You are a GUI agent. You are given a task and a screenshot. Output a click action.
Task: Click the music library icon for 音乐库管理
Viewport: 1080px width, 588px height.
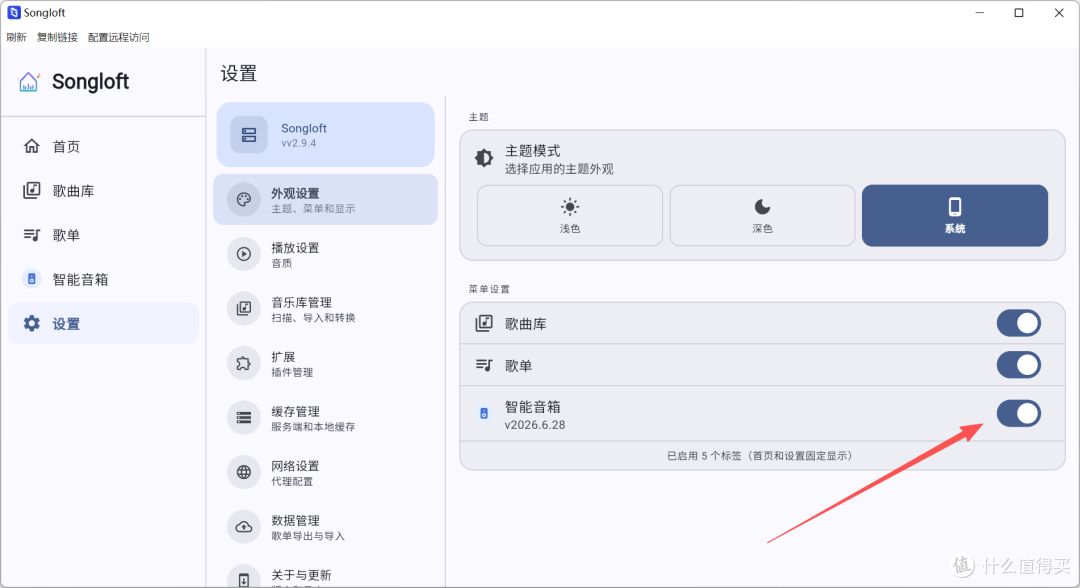(x=244, y=308)
